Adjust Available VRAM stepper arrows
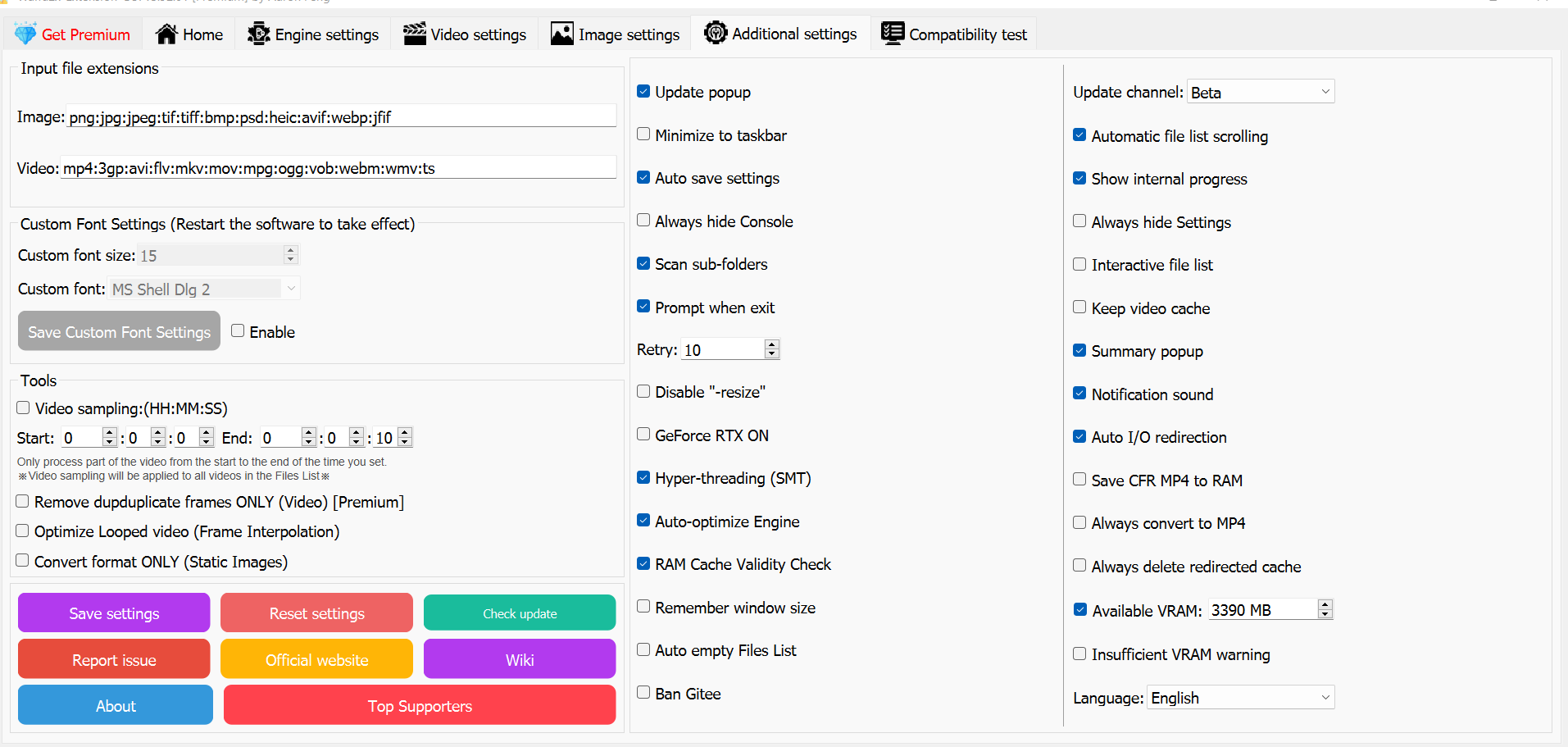The width and height of the screenshot is (1568, 747). (1325, 609)
